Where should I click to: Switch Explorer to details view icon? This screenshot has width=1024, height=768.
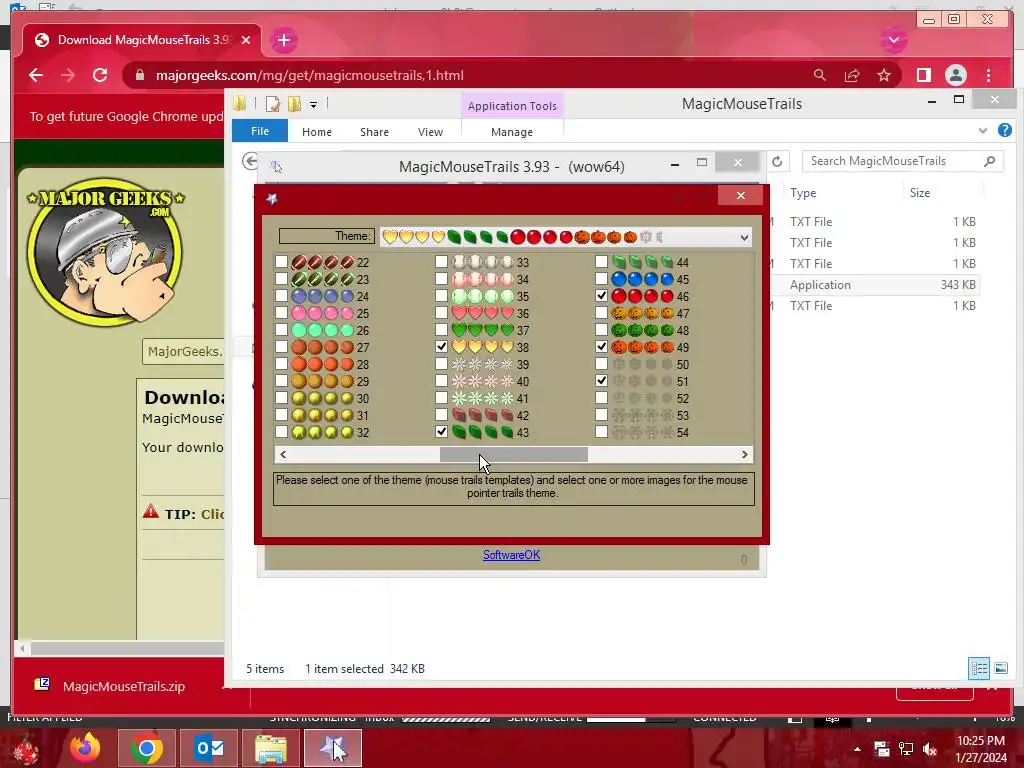tap(979, 668)
